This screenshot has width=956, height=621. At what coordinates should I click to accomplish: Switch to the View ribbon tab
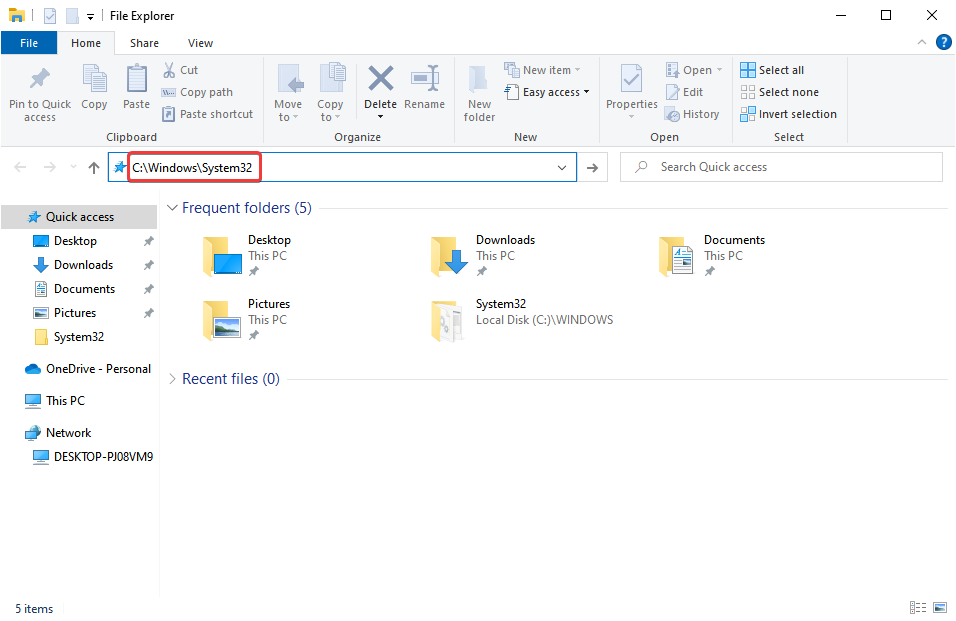(x=201, y=43)
